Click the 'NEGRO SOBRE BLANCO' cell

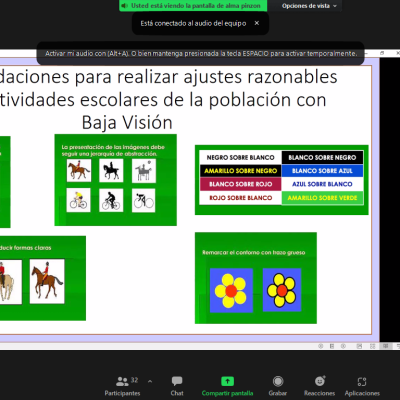pyautogui.click(x=240, y=157)
